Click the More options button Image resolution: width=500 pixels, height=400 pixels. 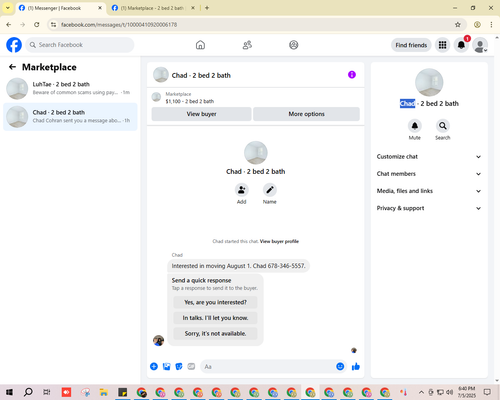coord(306,114)
